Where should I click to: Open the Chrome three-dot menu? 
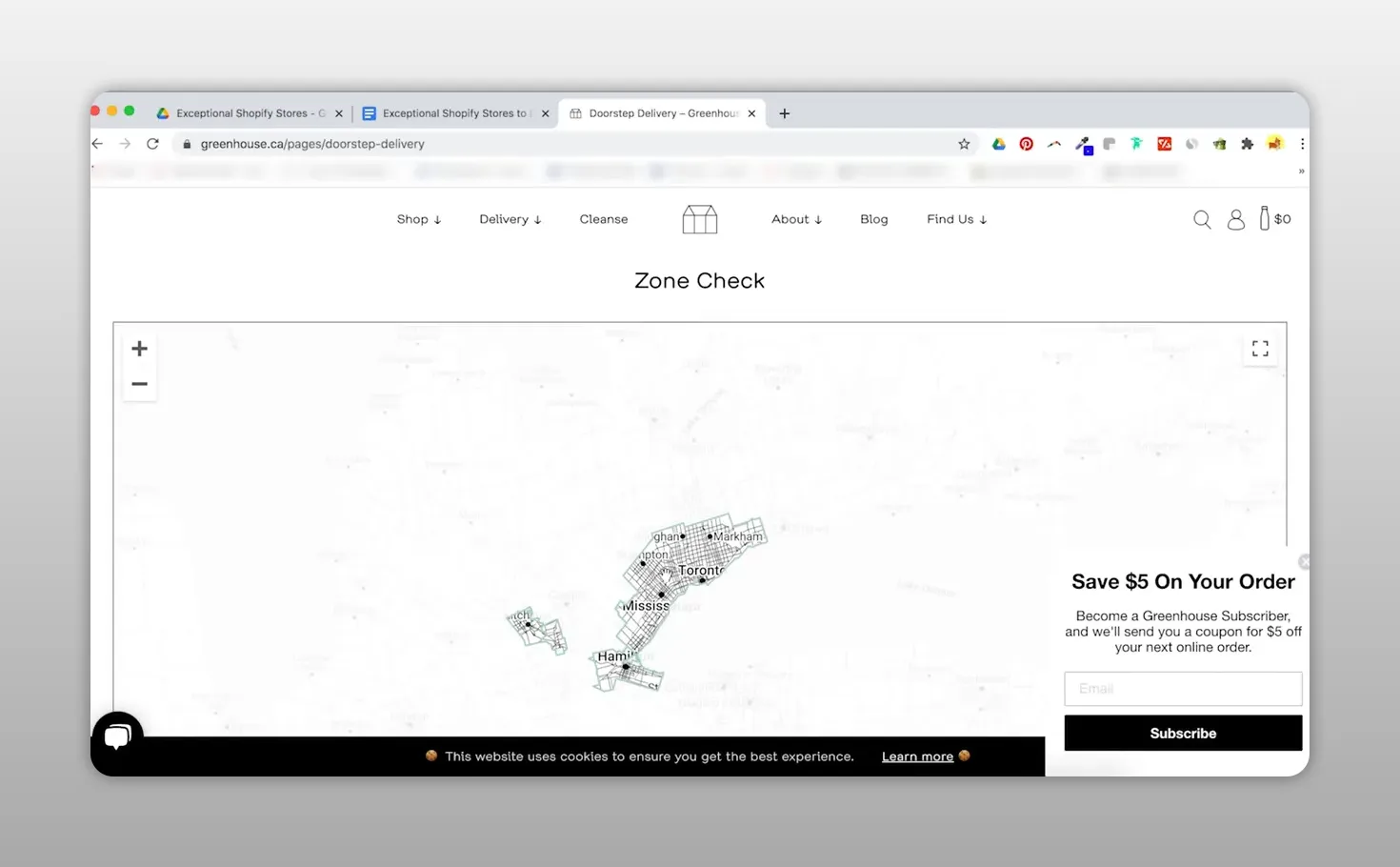click(x=1302, y=144)
